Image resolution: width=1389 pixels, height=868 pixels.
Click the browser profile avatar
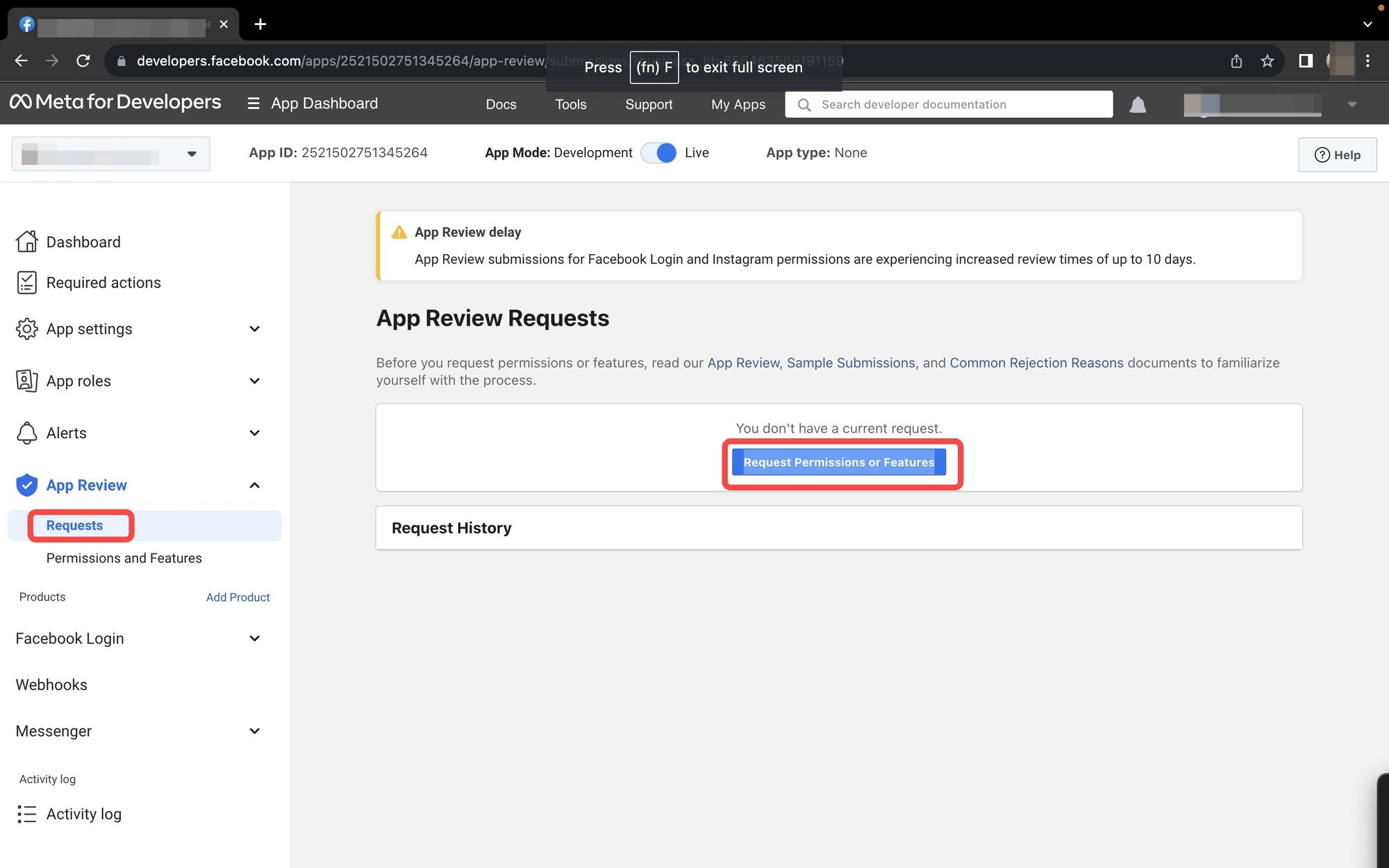(1340, 61)
